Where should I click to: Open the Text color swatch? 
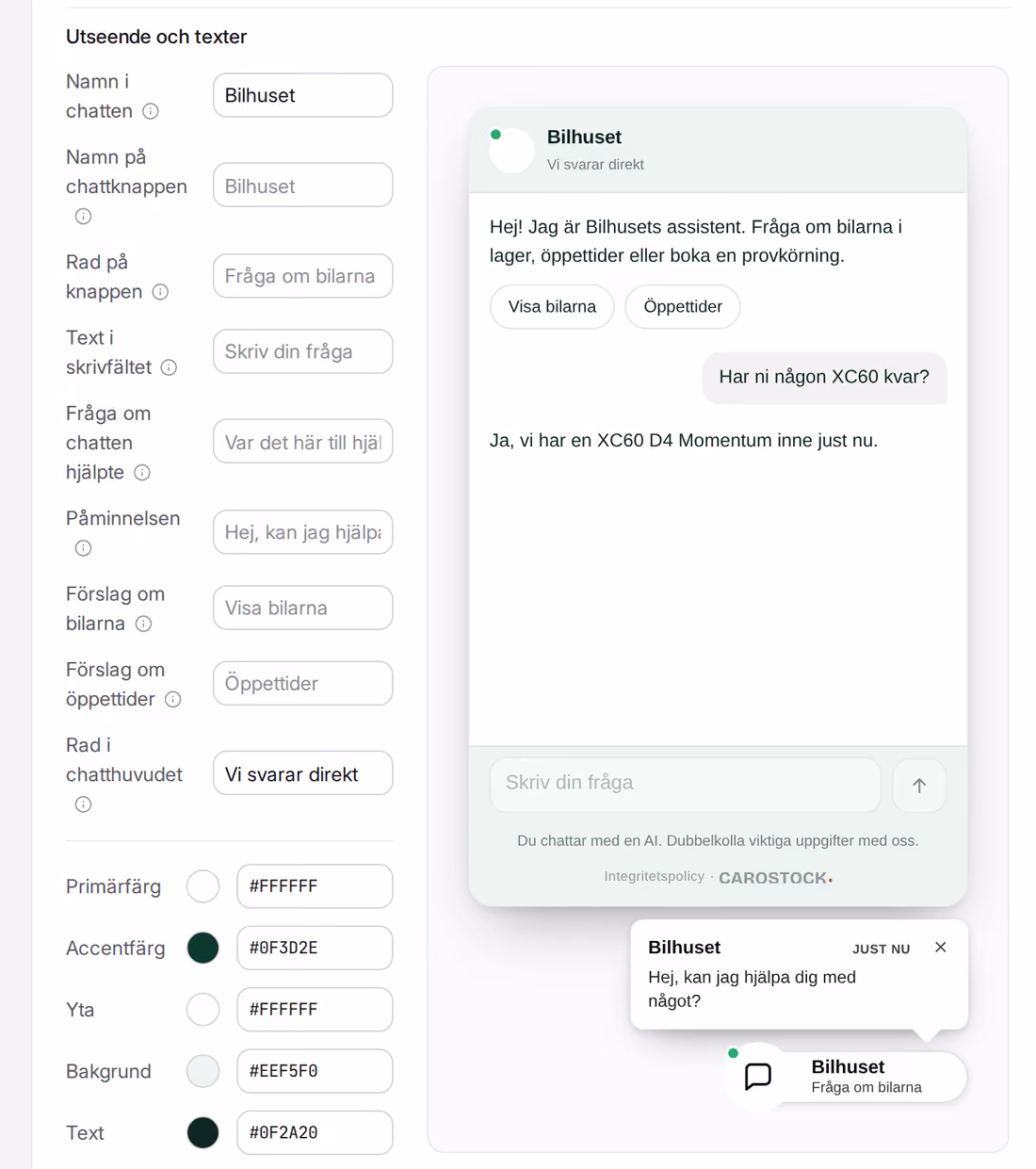pos(202,1132)
